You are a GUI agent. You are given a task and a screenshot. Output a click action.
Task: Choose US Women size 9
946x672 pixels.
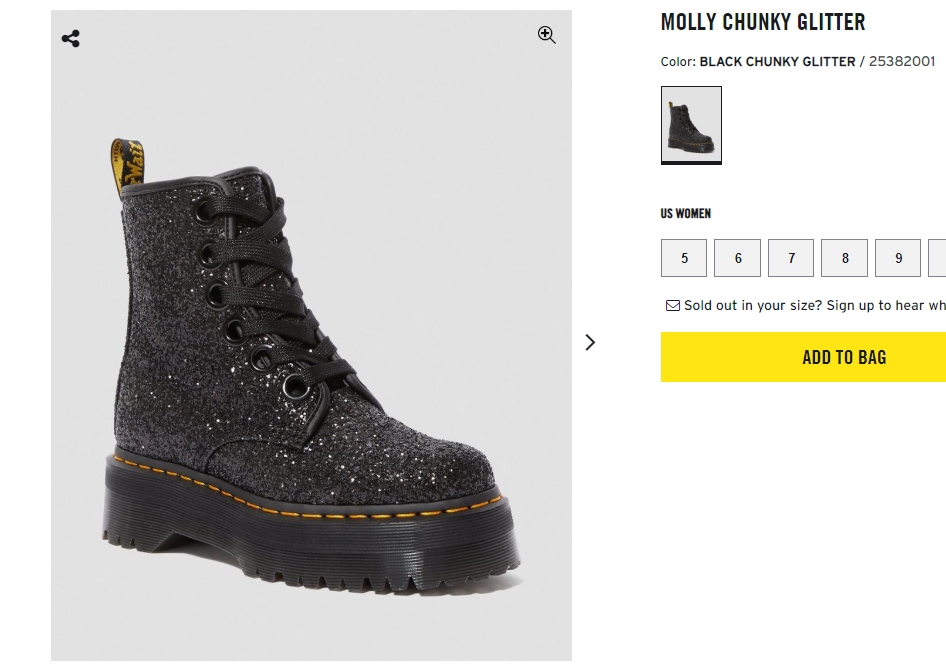tap(898, 258)
